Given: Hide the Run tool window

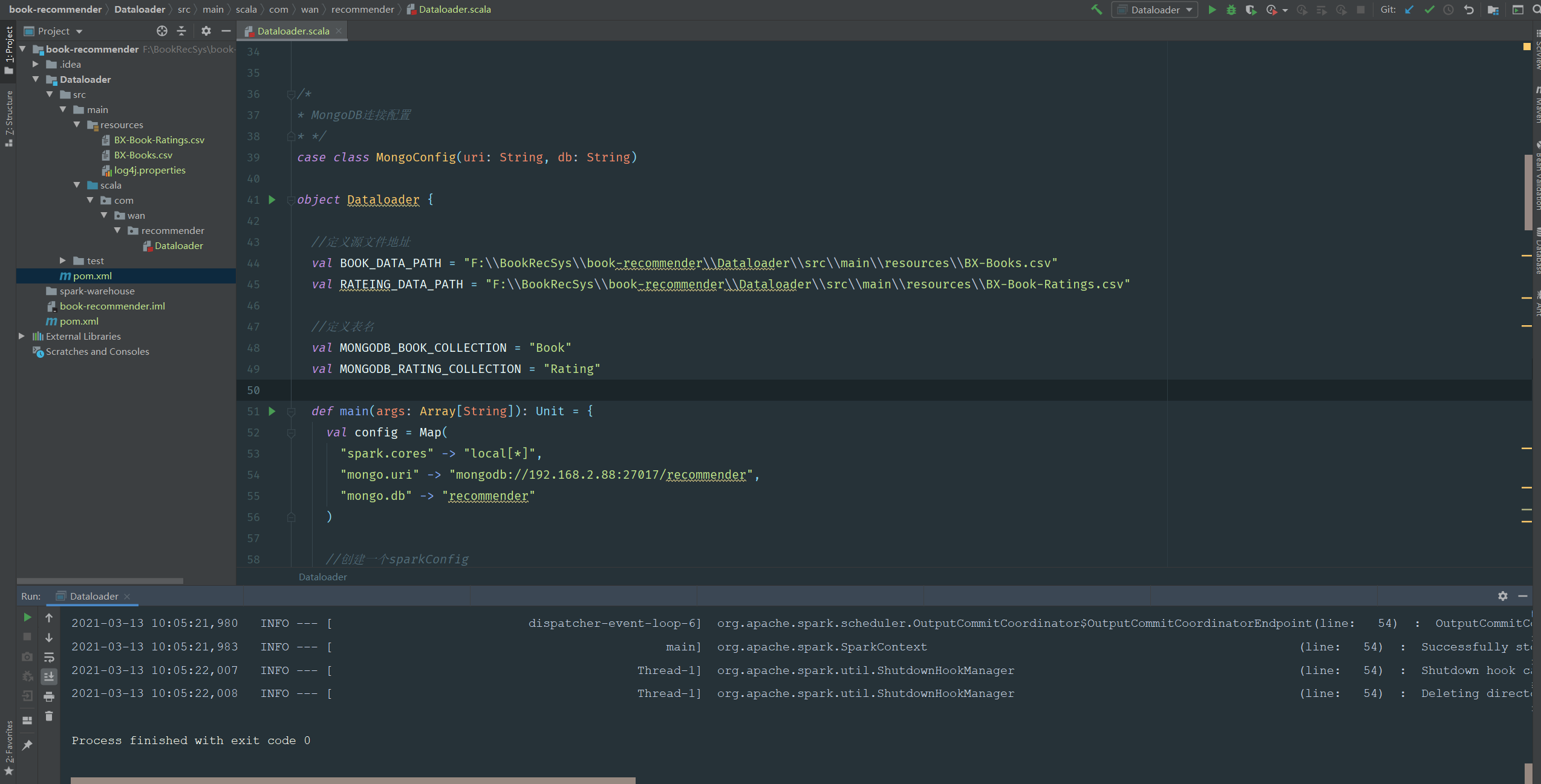Looking at the screenshot, I should coord(1523,596).
